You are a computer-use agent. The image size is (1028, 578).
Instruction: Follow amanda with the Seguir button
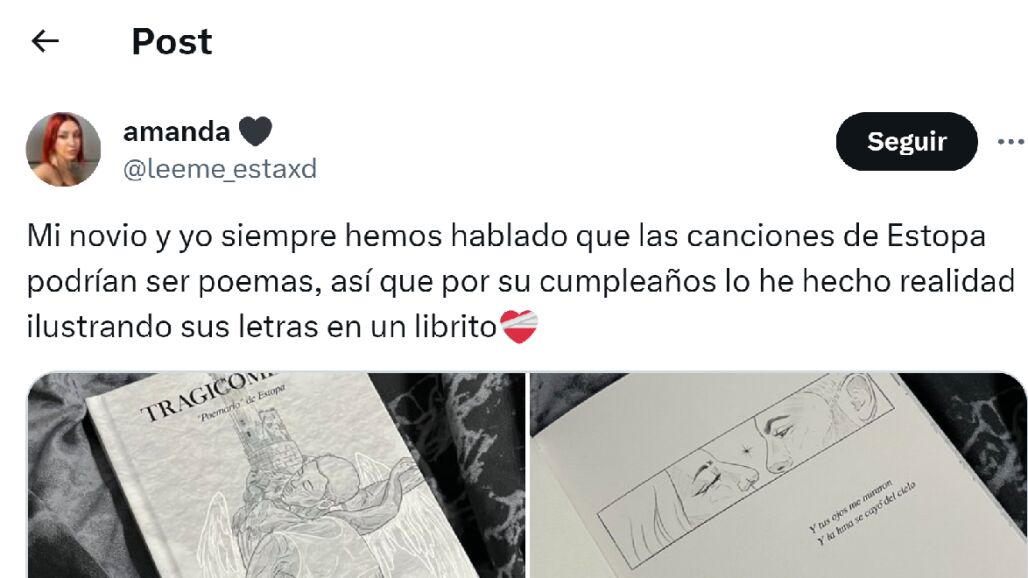point(907,142)
